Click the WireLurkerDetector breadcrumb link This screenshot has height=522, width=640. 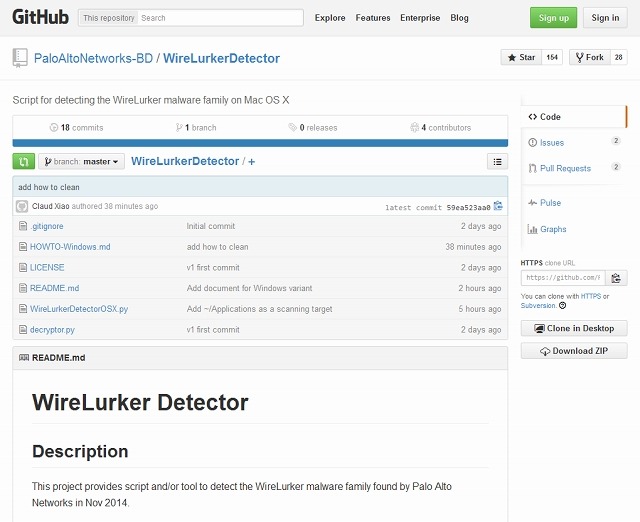click(185, 161)
